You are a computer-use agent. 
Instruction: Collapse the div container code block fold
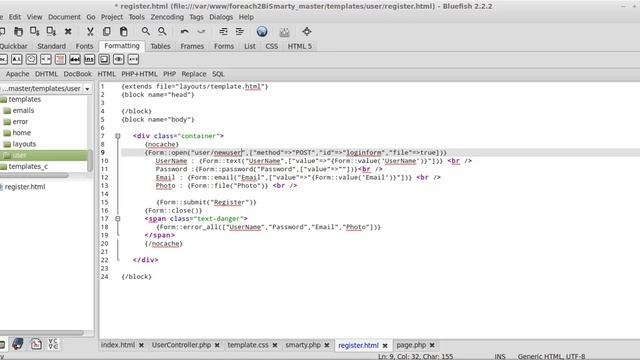pyautogui.click(x=118, y=136)
